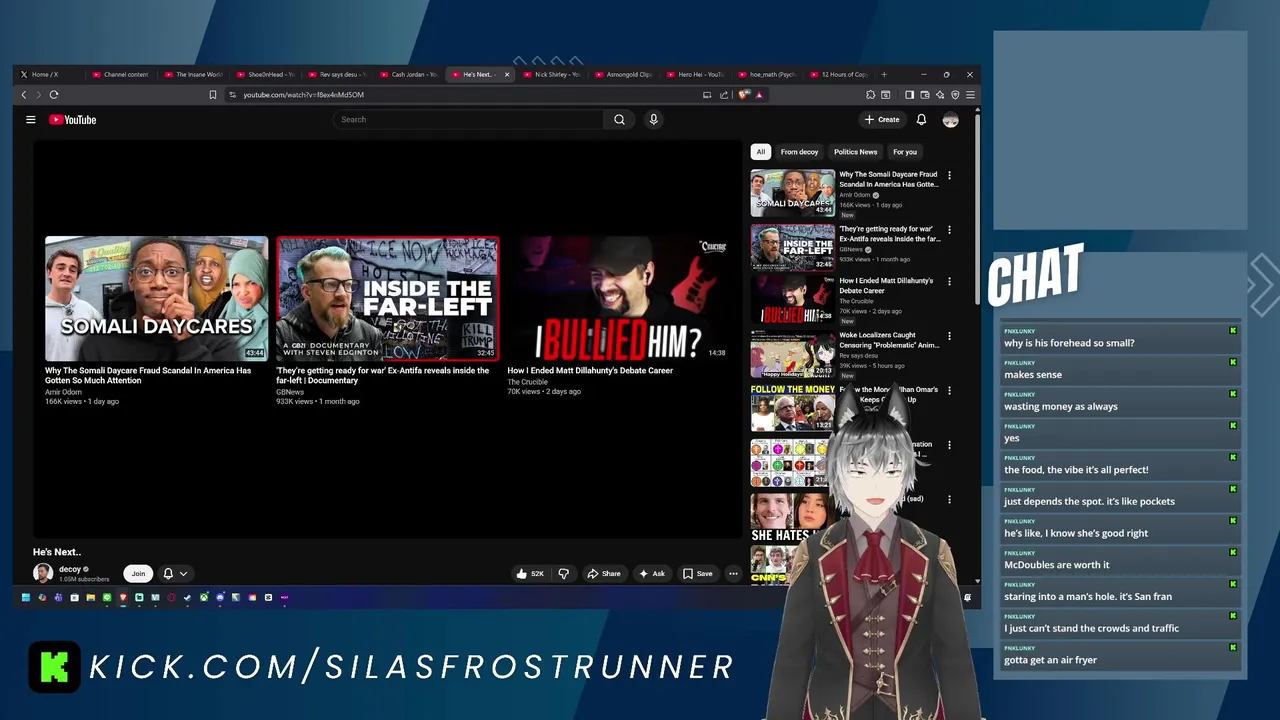Click the share page icon in address bar
Viewport: 1280px width, 720px height.
[x=723, y=95]
